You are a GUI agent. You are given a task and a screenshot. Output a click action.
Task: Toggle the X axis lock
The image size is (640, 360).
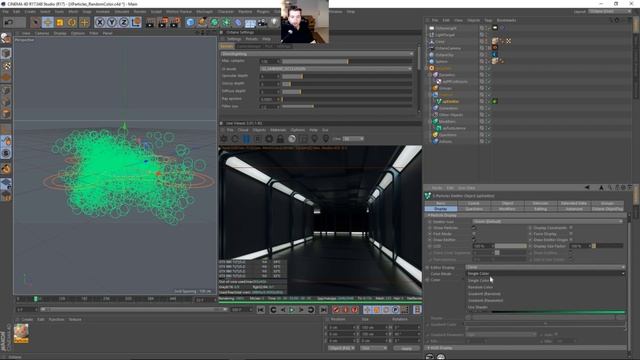click(x=100, y=22)
